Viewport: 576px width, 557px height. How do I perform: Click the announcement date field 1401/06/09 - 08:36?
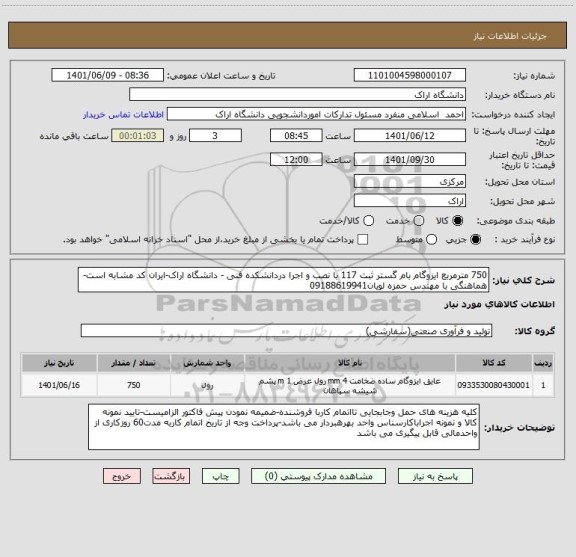[108, 75]
